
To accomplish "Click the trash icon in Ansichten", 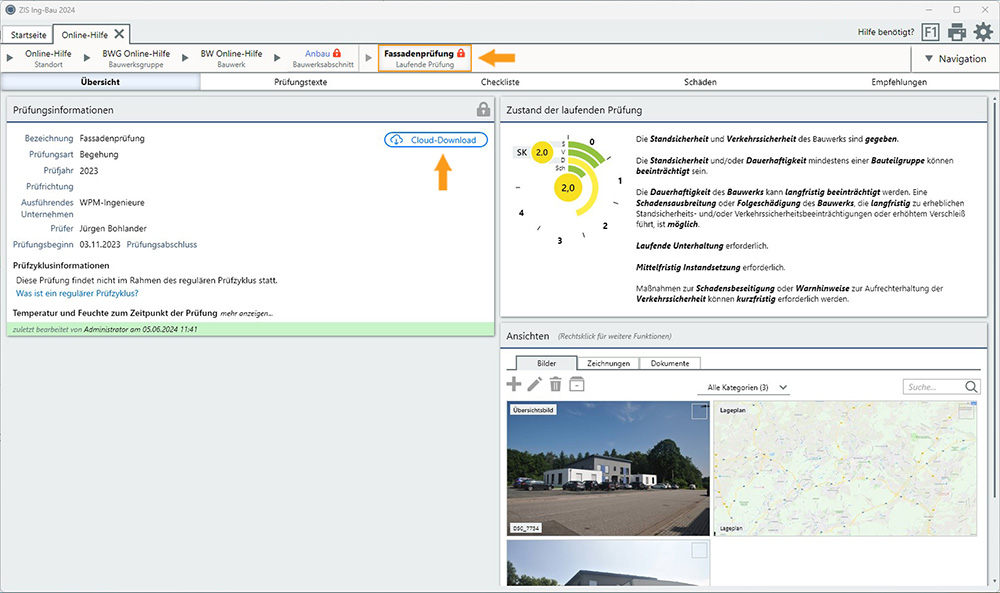I will [x=556, y=384].
